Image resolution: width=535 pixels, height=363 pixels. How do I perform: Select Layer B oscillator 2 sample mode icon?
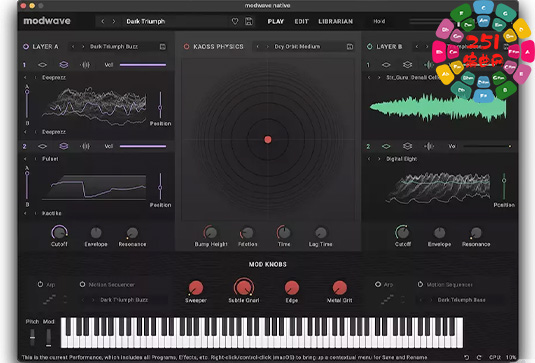coord(429,146)
